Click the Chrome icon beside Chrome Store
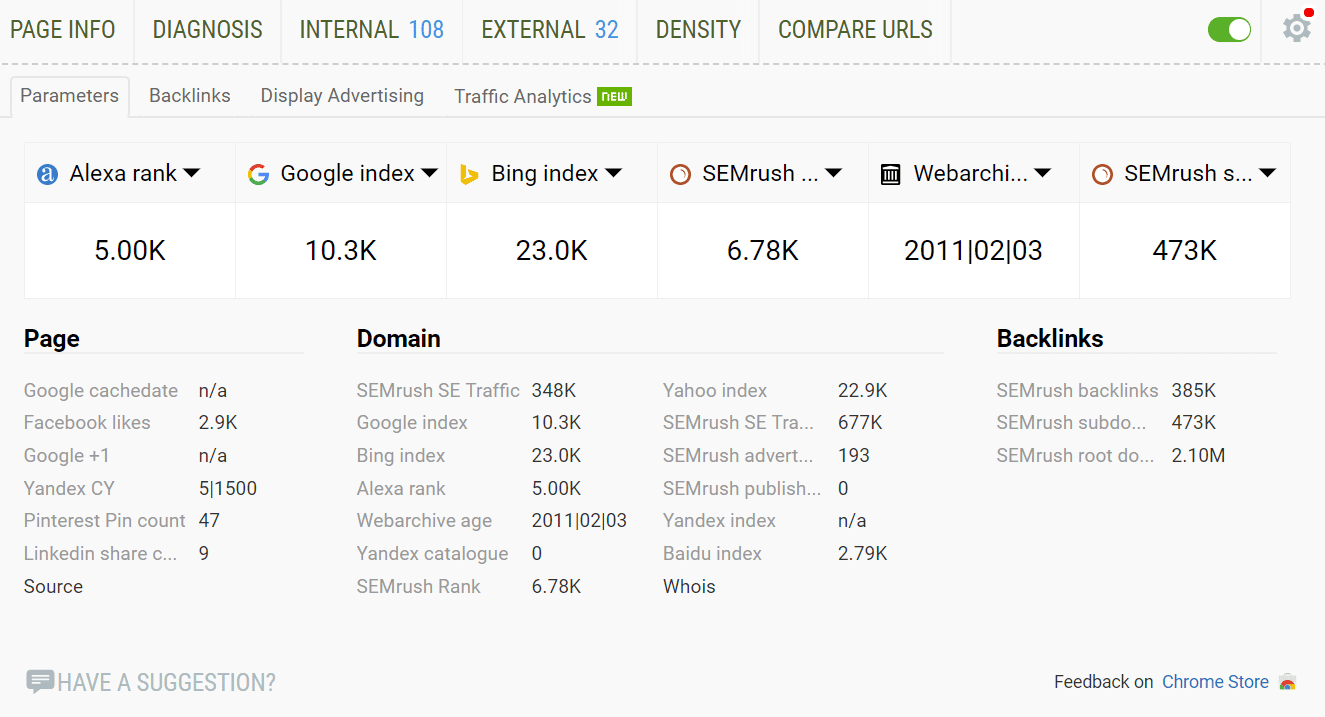 coord(1288,682)
